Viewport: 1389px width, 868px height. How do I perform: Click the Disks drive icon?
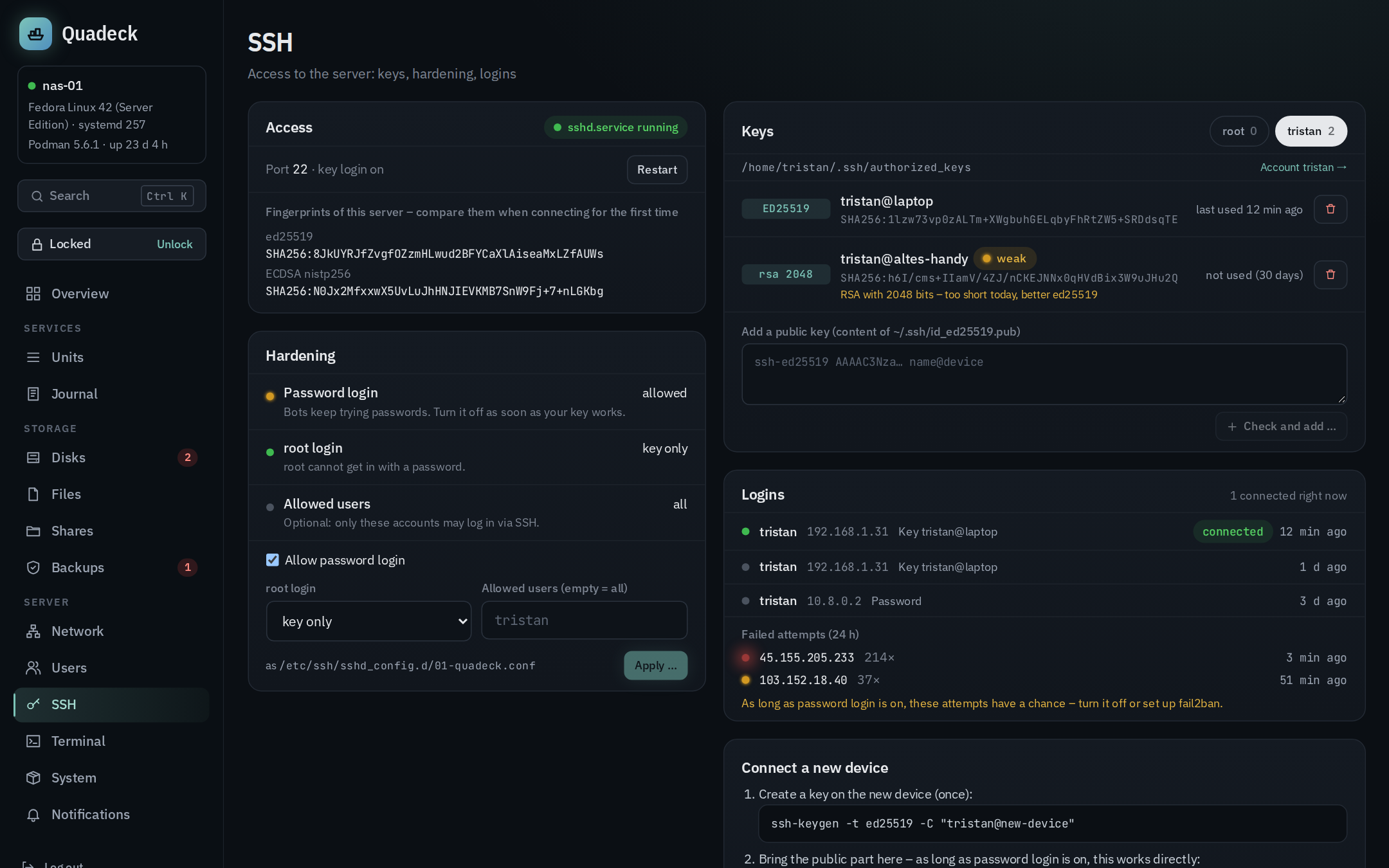(33, 458)
